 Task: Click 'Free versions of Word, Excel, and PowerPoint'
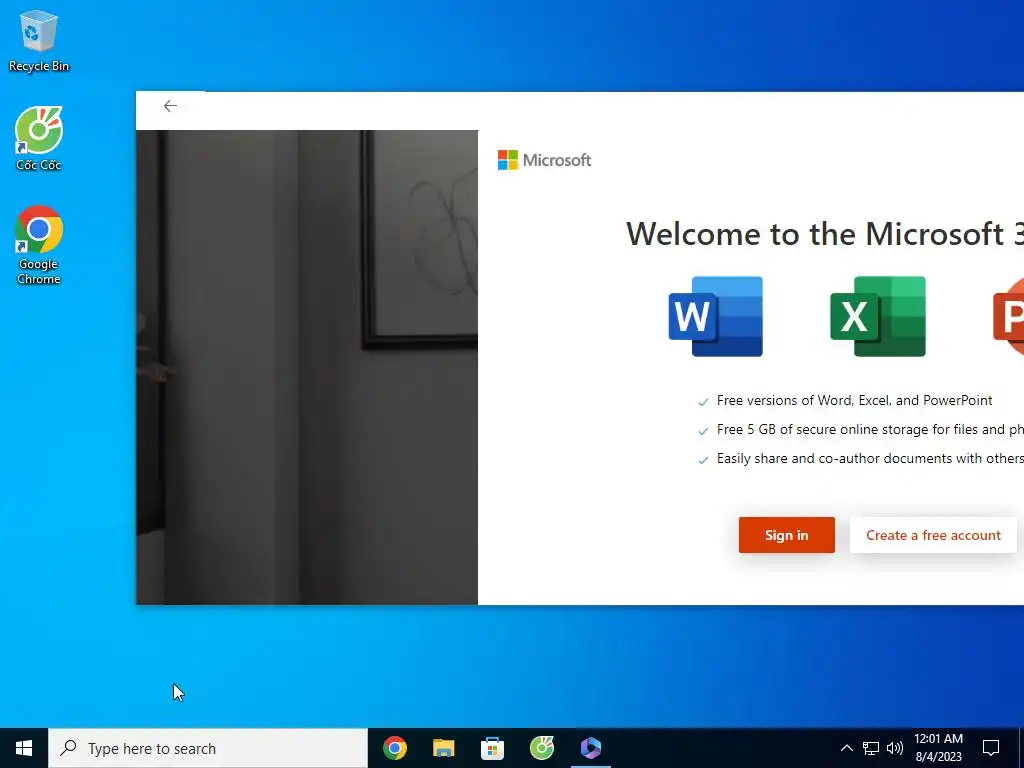pyautogui.click(x=854, y=400)
